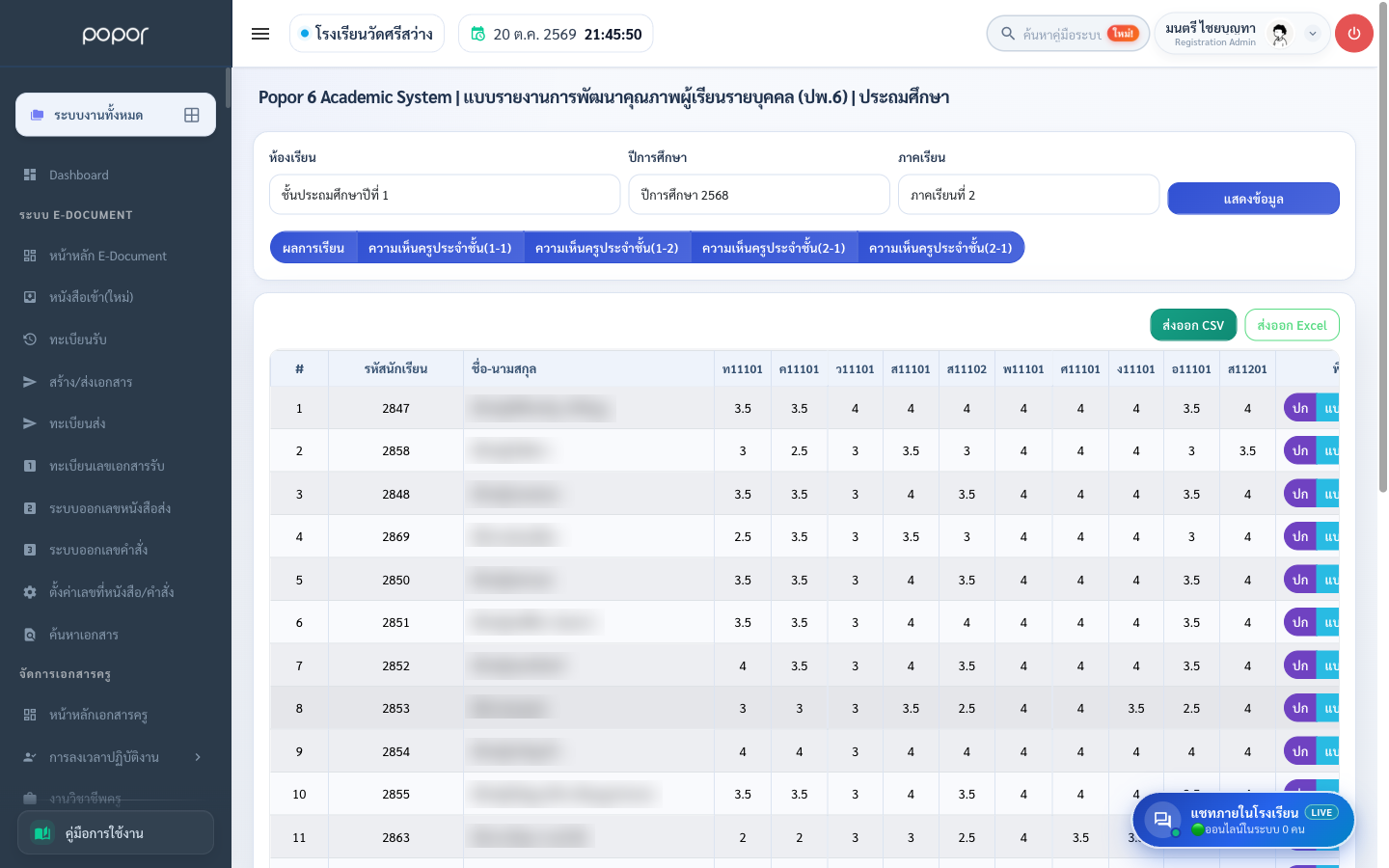Open หนังสือเข้า(ใหม่) inbox icon
Image resolution: width=1389 pixels, height=868 pixels.
coord(30,297)
